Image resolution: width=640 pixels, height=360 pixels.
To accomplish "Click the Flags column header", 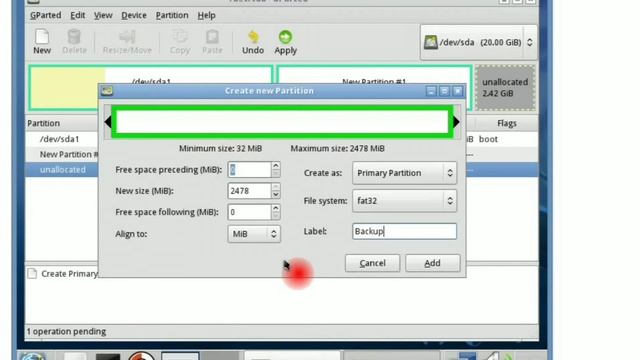I will (507, 123).
